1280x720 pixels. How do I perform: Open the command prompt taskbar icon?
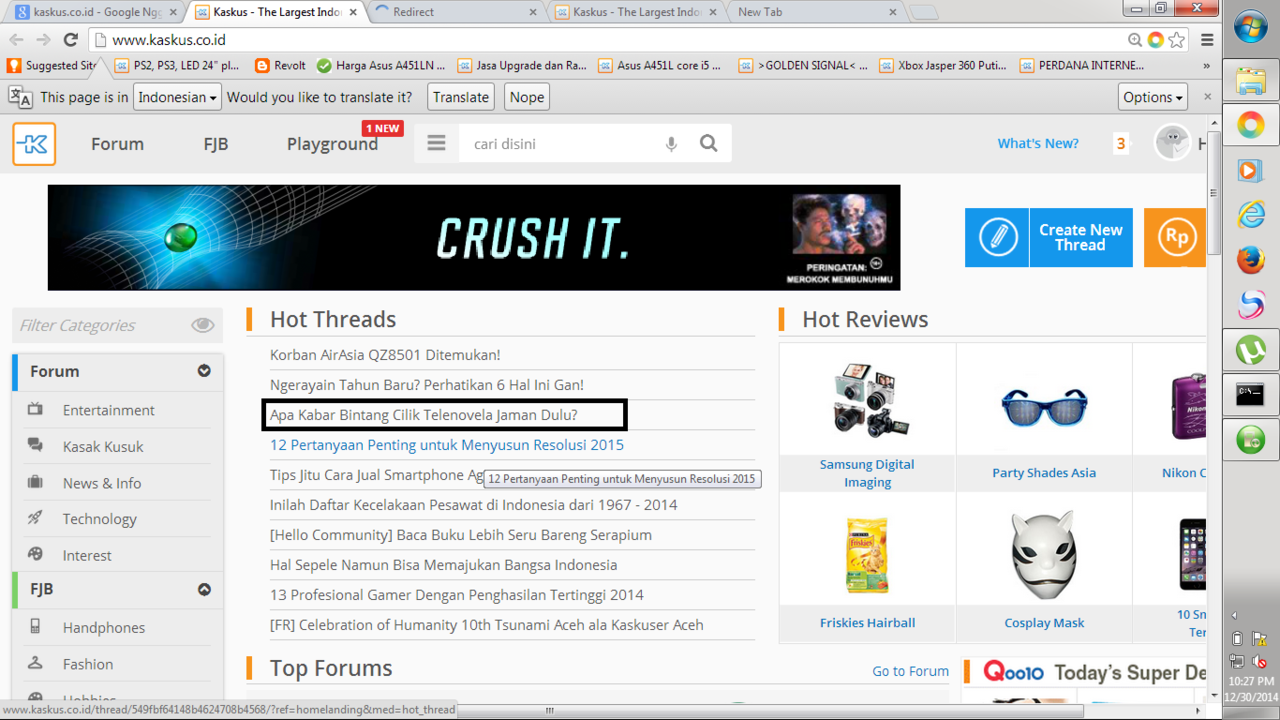point(1250,394)
